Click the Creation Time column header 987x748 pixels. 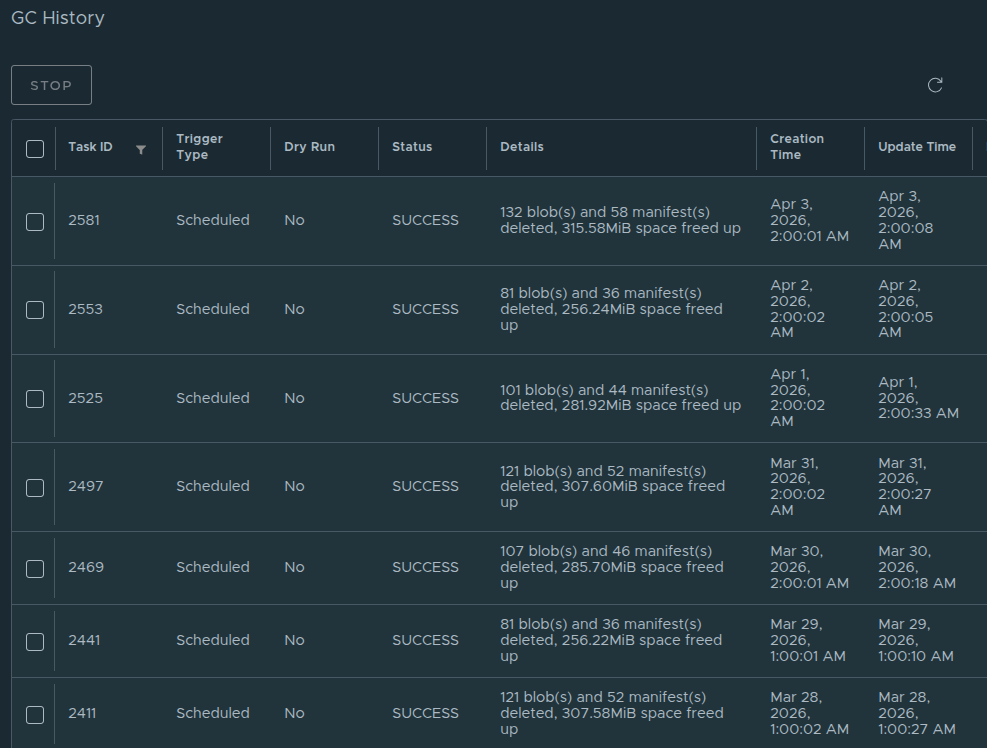(x=796, y=147)
